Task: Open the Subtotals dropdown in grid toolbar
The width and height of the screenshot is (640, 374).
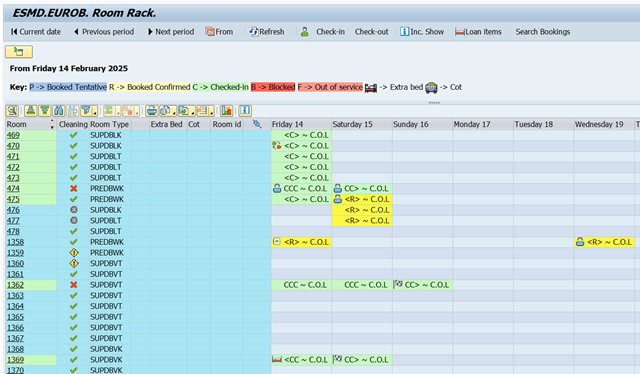Action: [x=131, y=111]
